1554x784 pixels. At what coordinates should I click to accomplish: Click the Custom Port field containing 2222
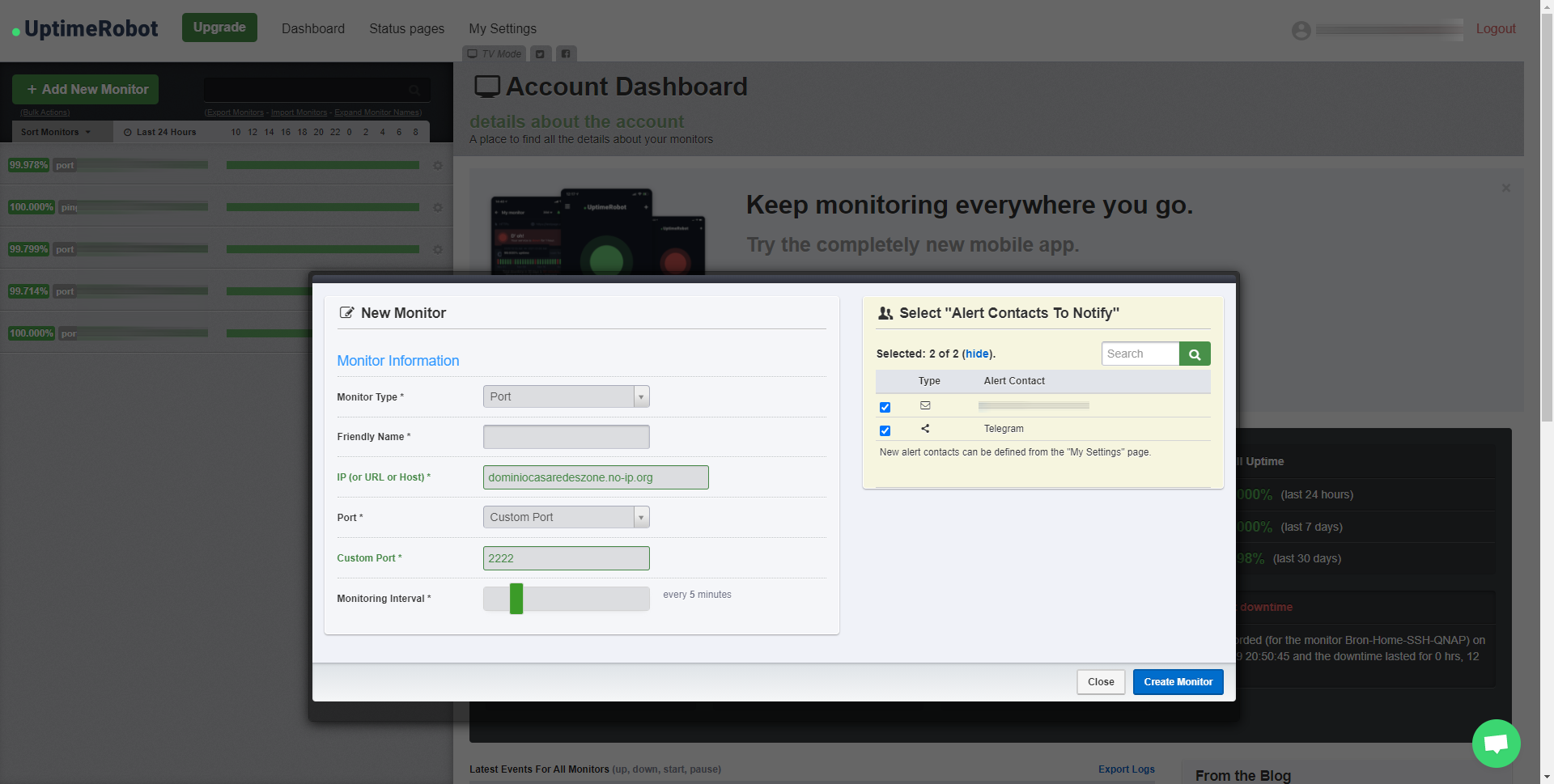pos(567,558)
